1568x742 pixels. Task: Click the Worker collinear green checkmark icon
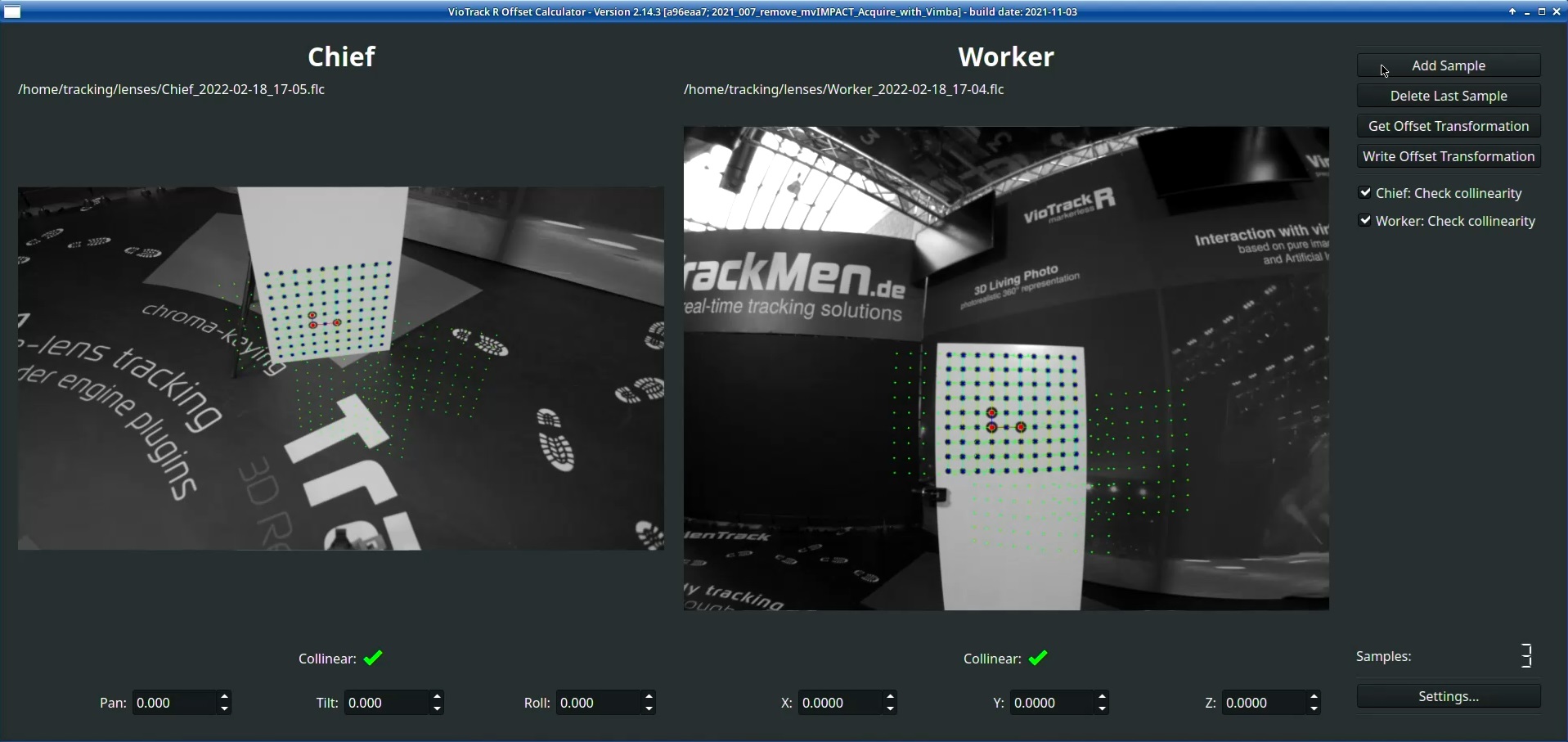pos(1037,658)
